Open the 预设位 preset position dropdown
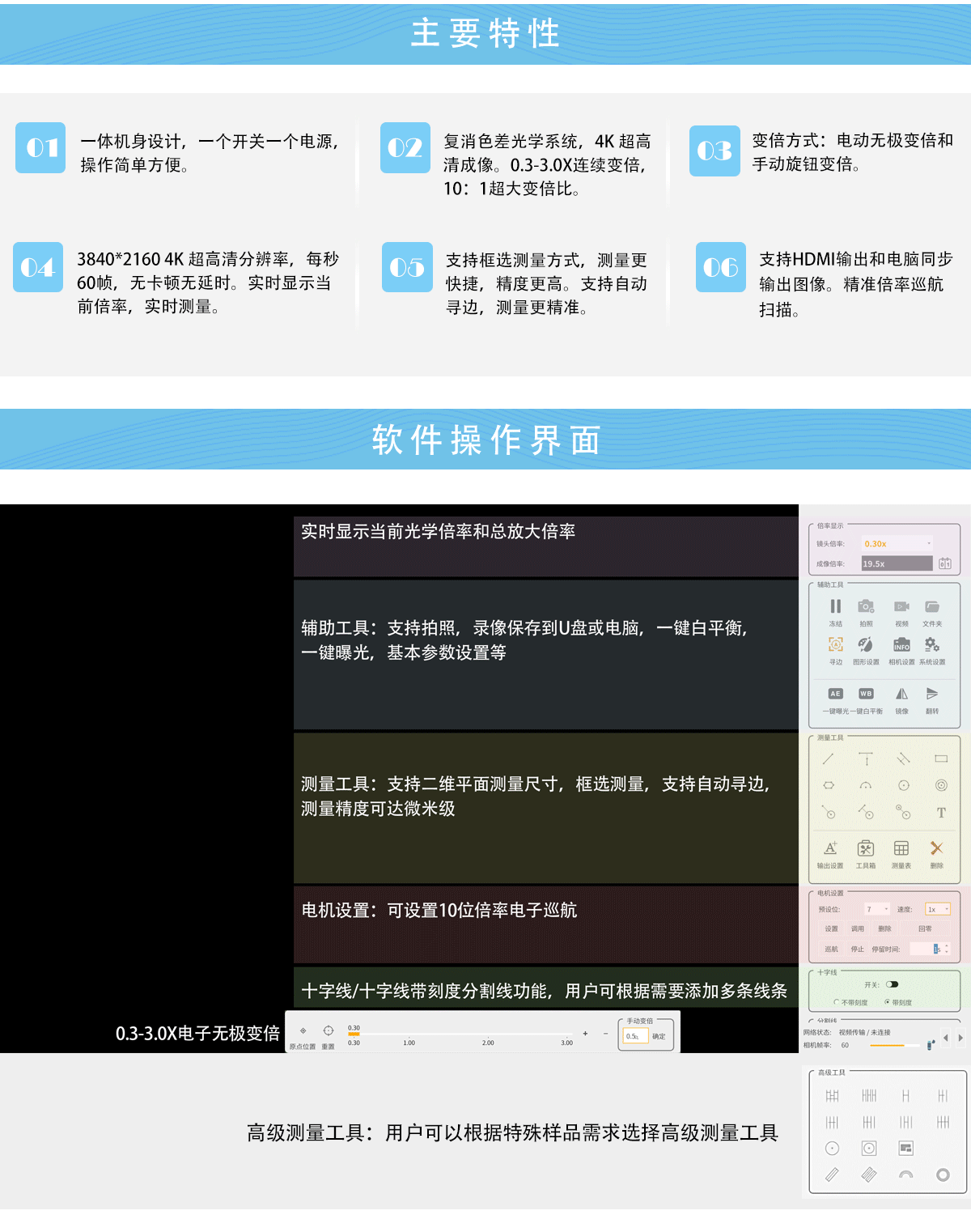This screenshot has height=1232, width=971. [x=877, y=909]
